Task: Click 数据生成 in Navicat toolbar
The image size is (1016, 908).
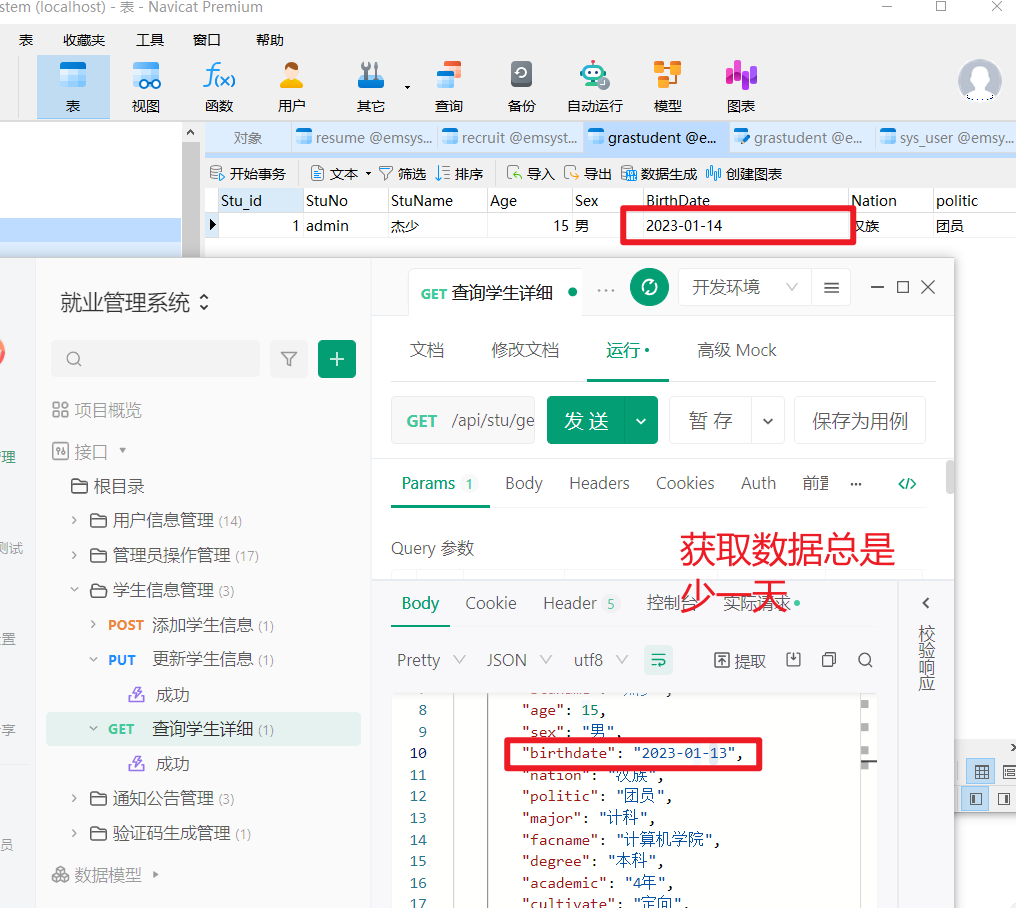Action: coord(659,174)
